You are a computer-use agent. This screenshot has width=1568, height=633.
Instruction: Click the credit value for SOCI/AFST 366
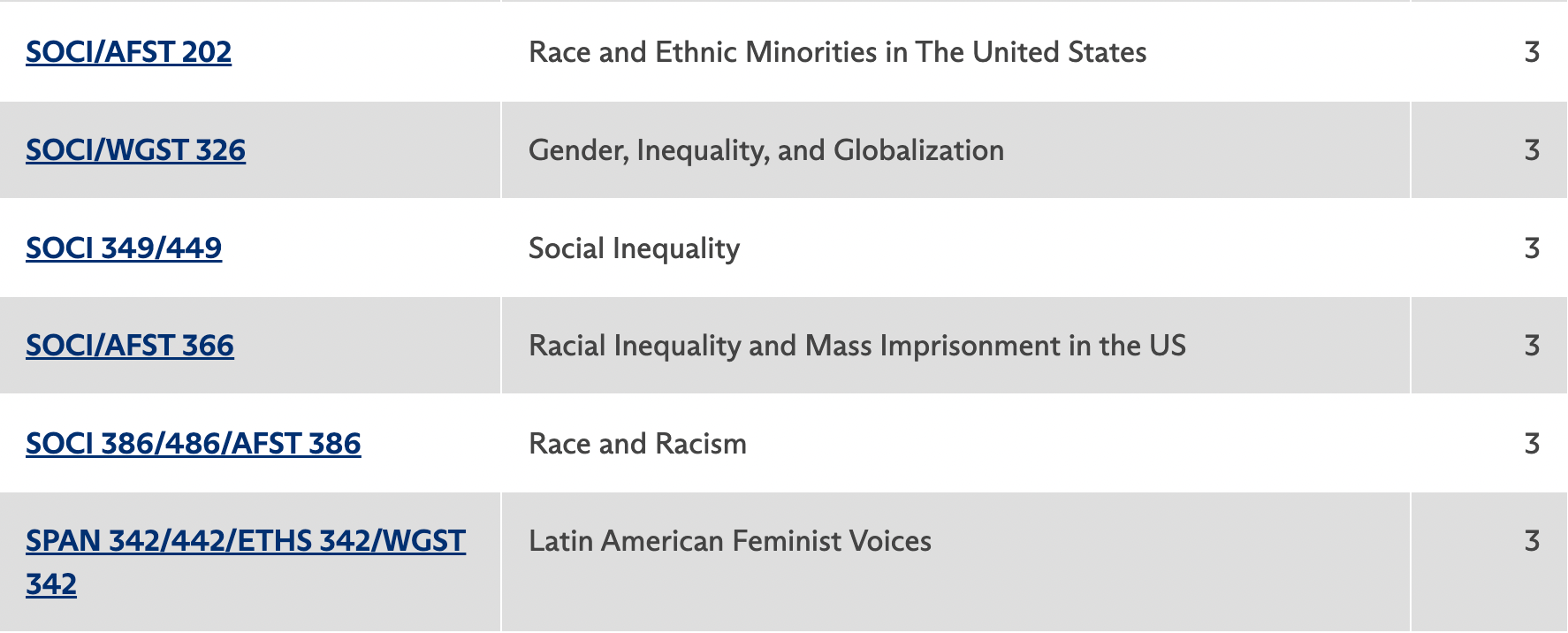(1532, 346)
